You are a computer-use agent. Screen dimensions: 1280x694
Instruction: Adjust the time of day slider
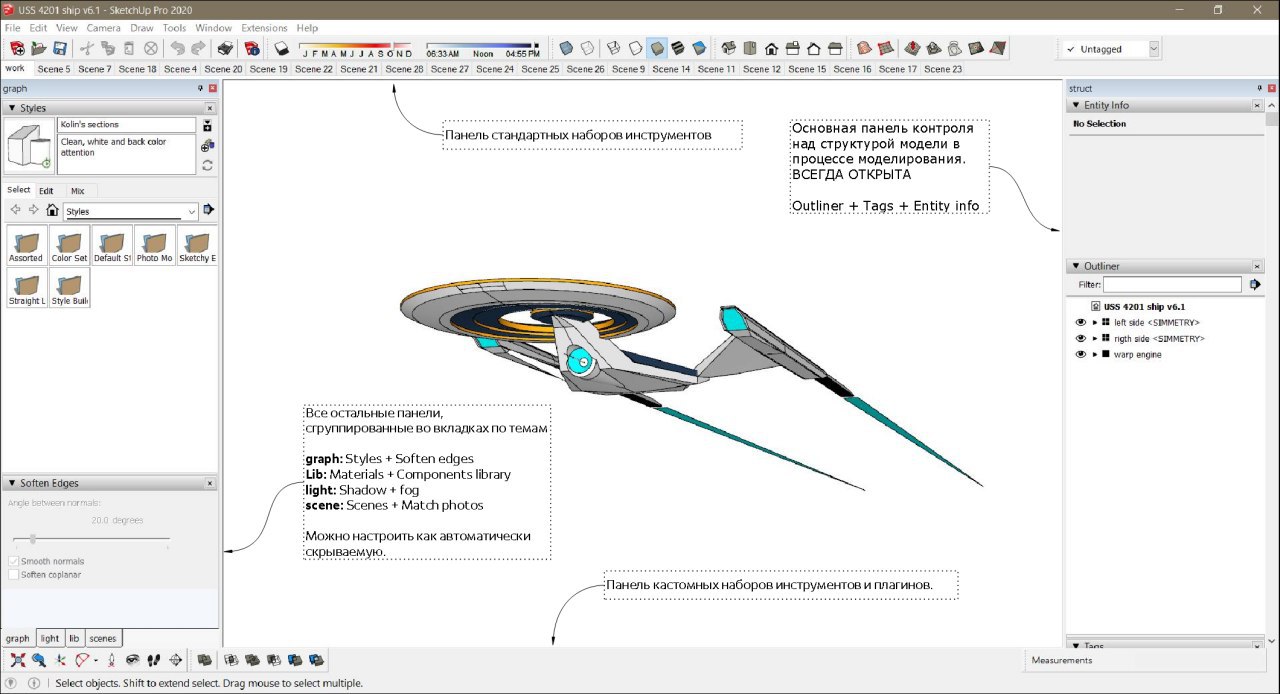483,46
